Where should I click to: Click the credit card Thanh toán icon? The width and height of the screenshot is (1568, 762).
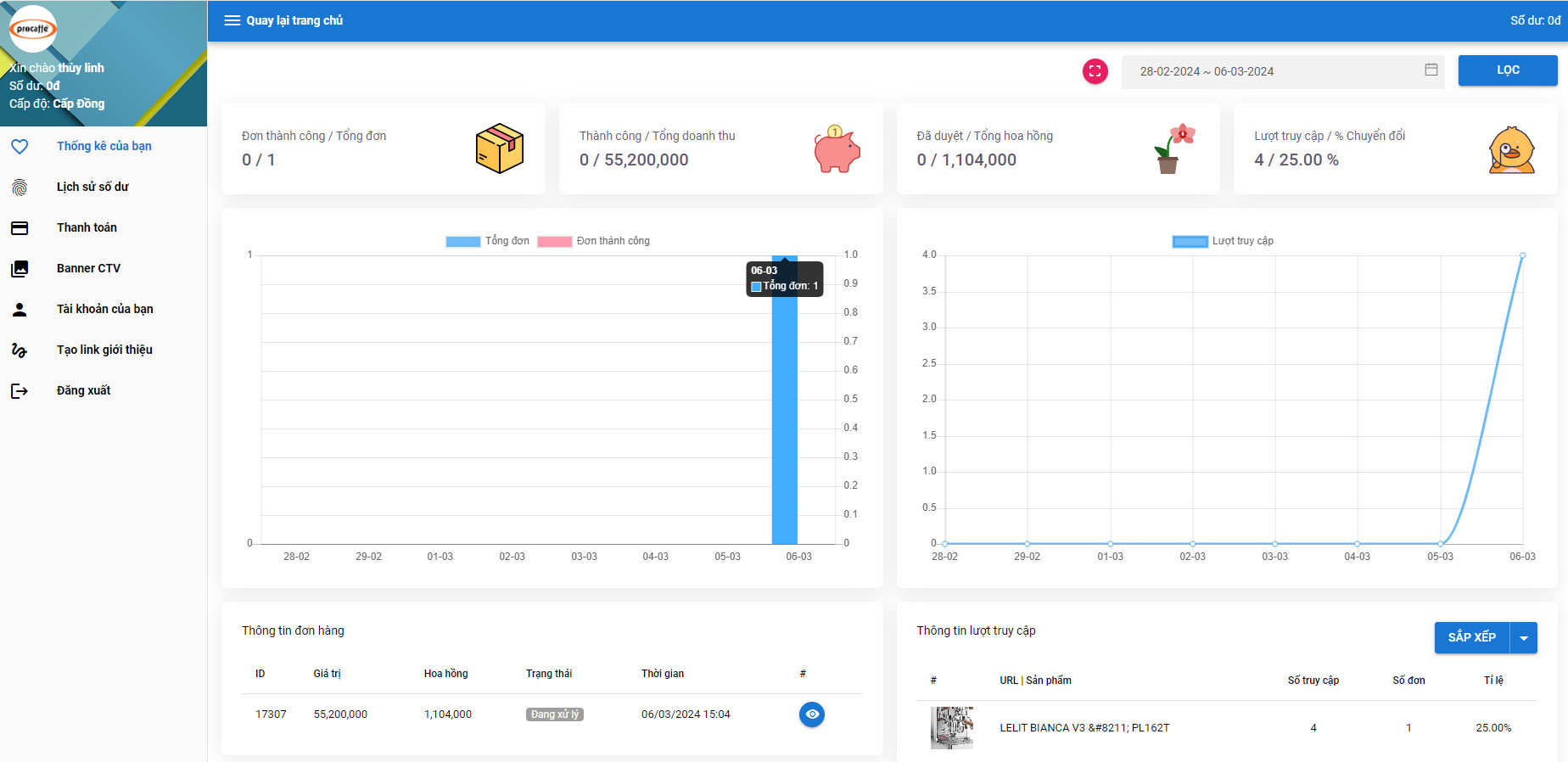tap(20, 227)
